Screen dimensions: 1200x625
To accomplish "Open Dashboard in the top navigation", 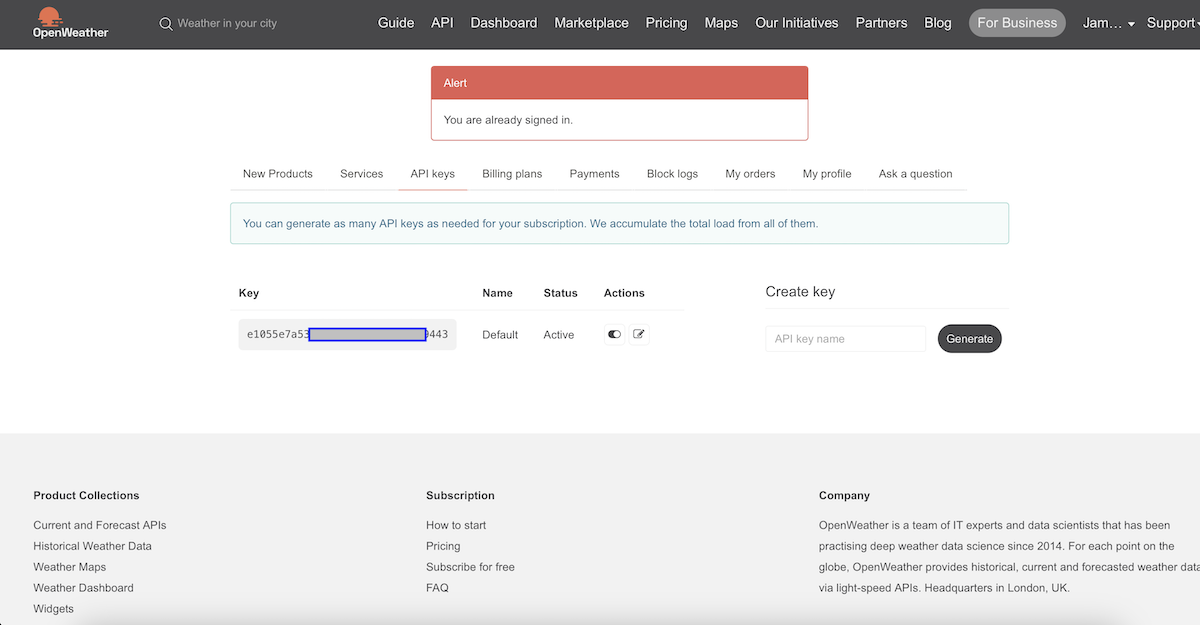I will click(504, 23).
